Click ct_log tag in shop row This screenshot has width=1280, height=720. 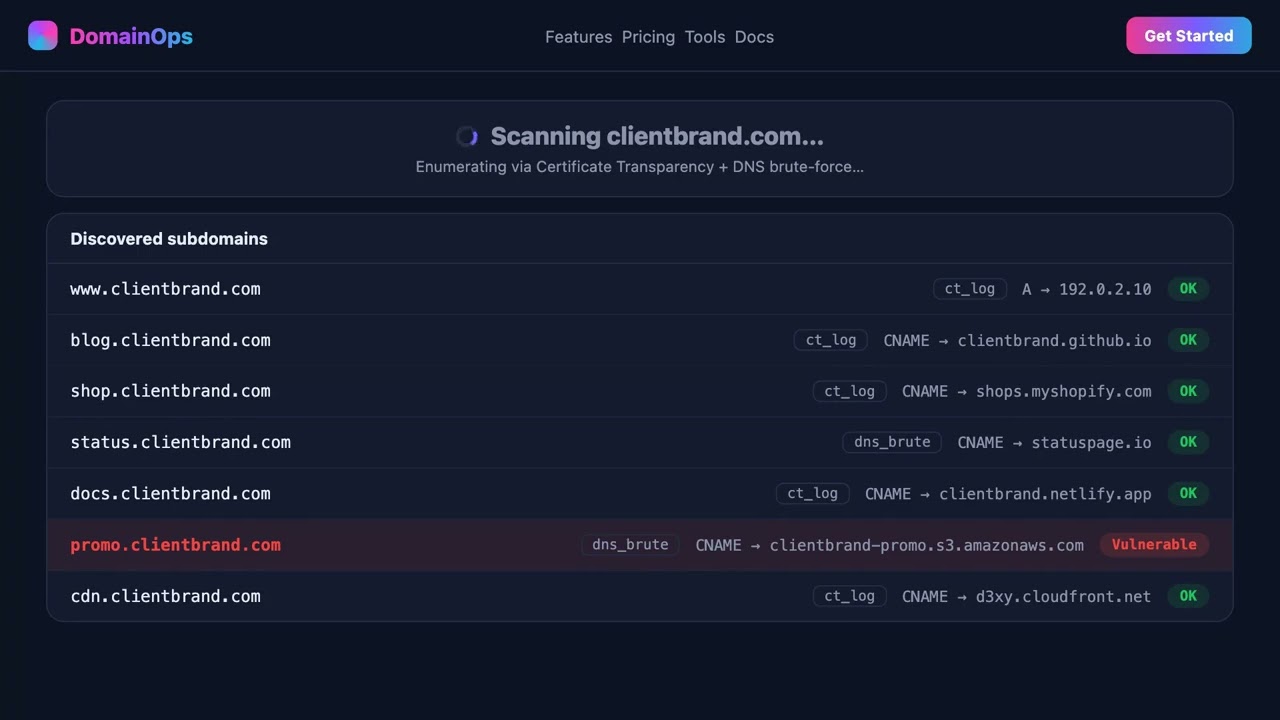(849, 391)
